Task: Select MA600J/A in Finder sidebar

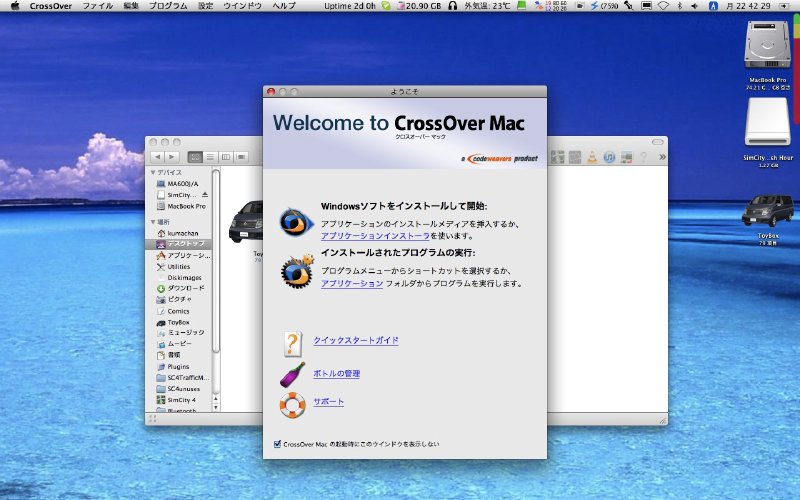Action: click(x=183, y=184)
